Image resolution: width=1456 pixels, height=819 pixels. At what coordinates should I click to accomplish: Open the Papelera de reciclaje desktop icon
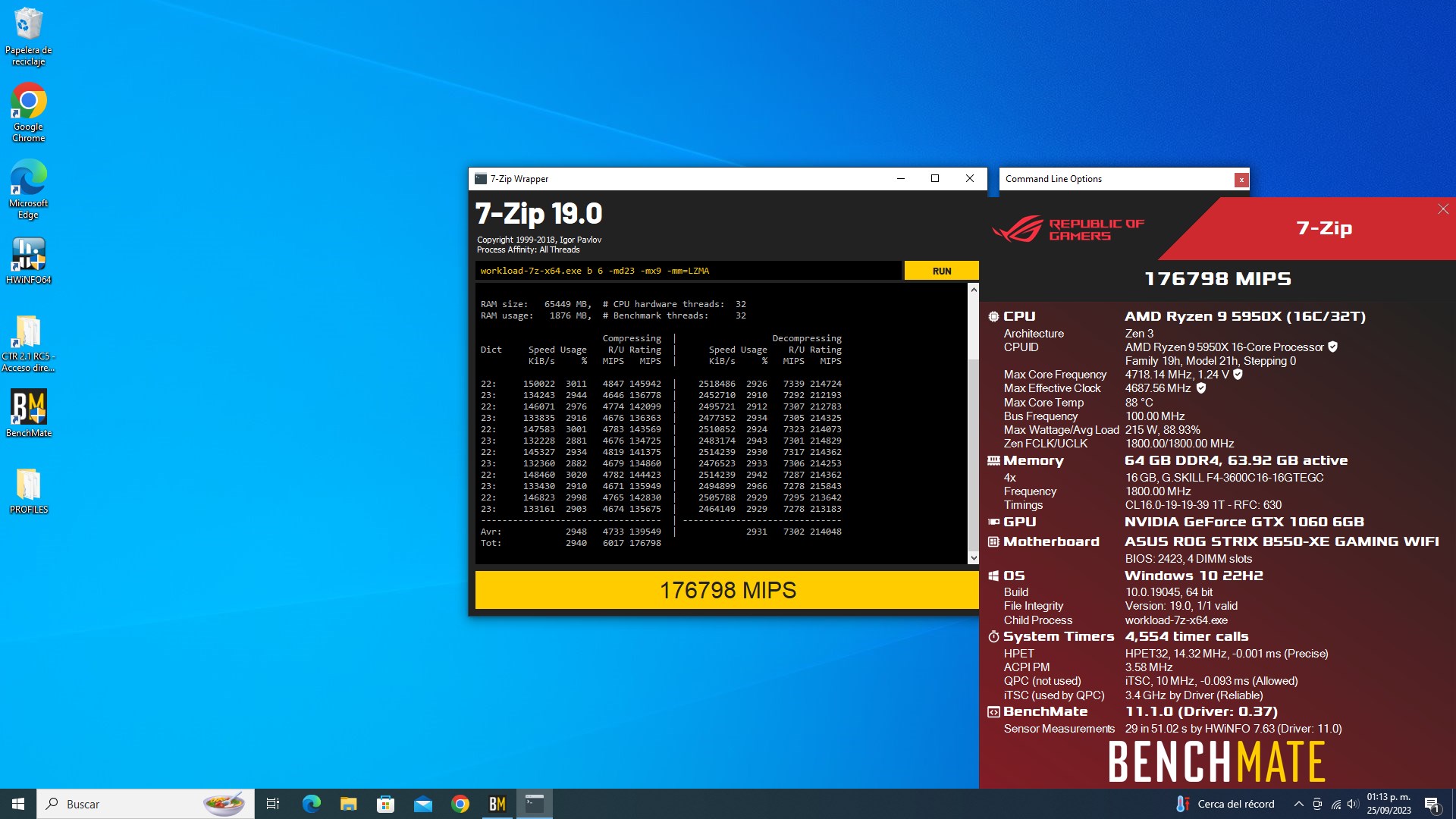(28, 36)
